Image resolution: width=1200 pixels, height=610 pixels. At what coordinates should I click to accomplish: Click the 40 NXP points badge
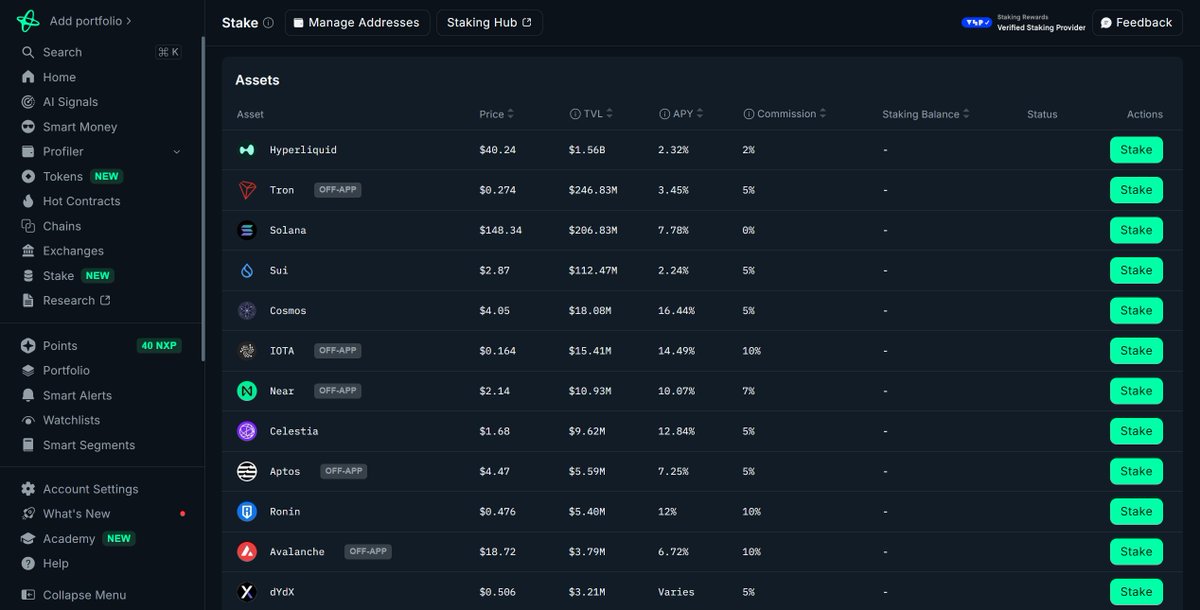click(x=159, y=346)
